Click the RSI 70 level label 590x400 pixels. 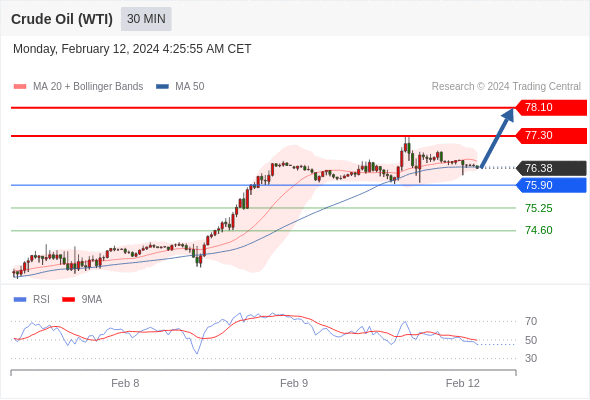click(531, 321)
